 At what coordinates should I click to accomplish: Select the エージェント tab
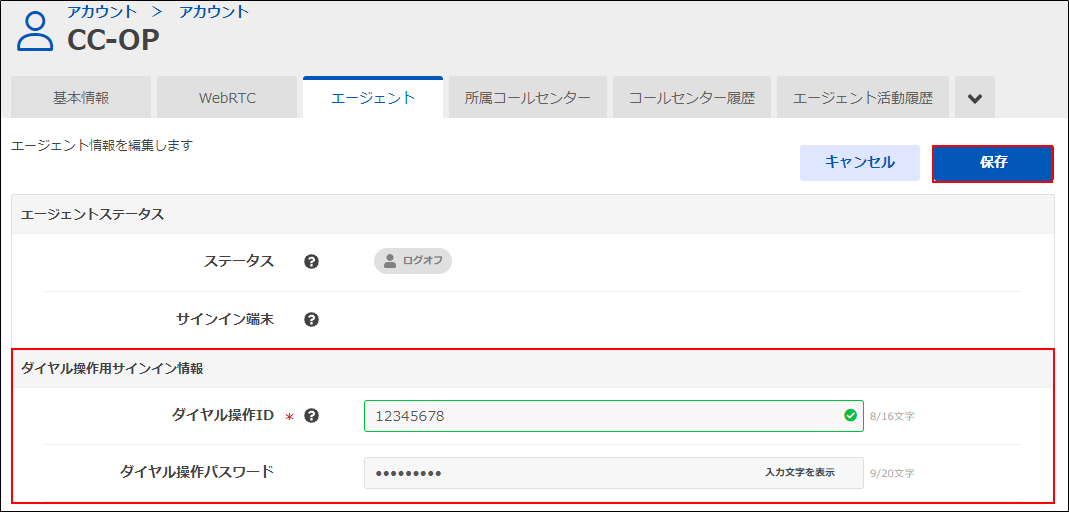pos(373,98)
